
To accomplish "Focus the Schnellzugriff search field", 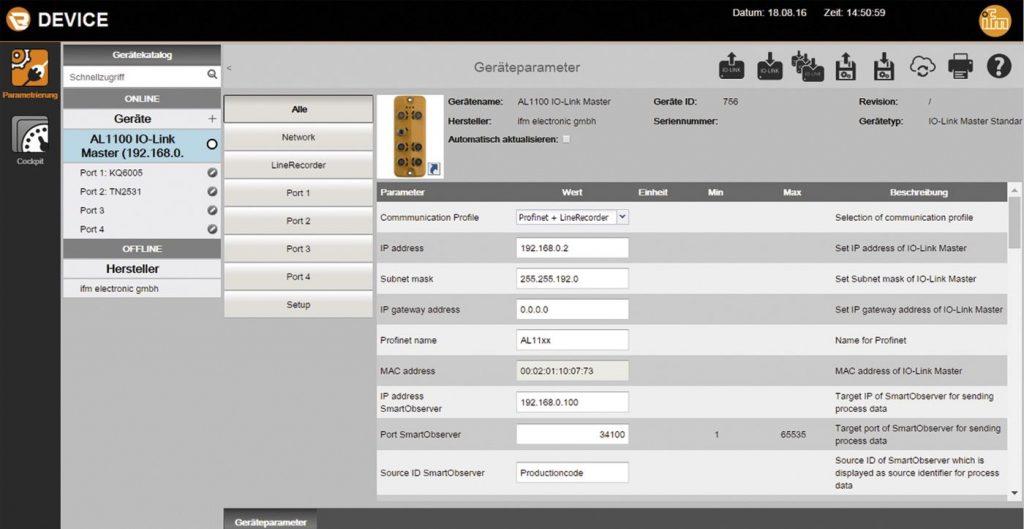I will (135, 76).
